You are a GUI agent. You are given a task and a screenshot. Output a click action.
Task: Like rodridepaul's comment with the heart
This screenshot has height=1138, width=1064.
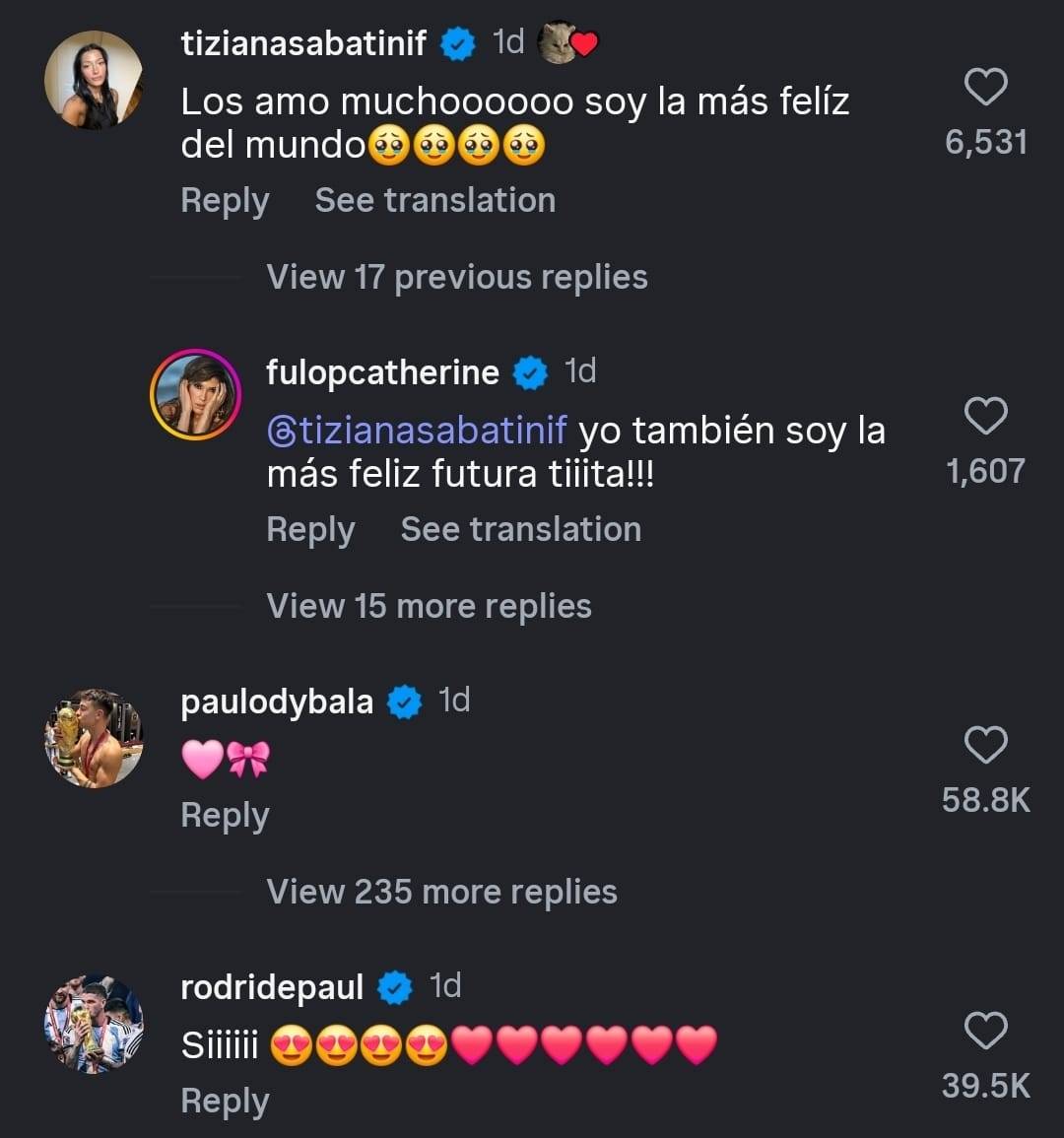(984, 1032)
